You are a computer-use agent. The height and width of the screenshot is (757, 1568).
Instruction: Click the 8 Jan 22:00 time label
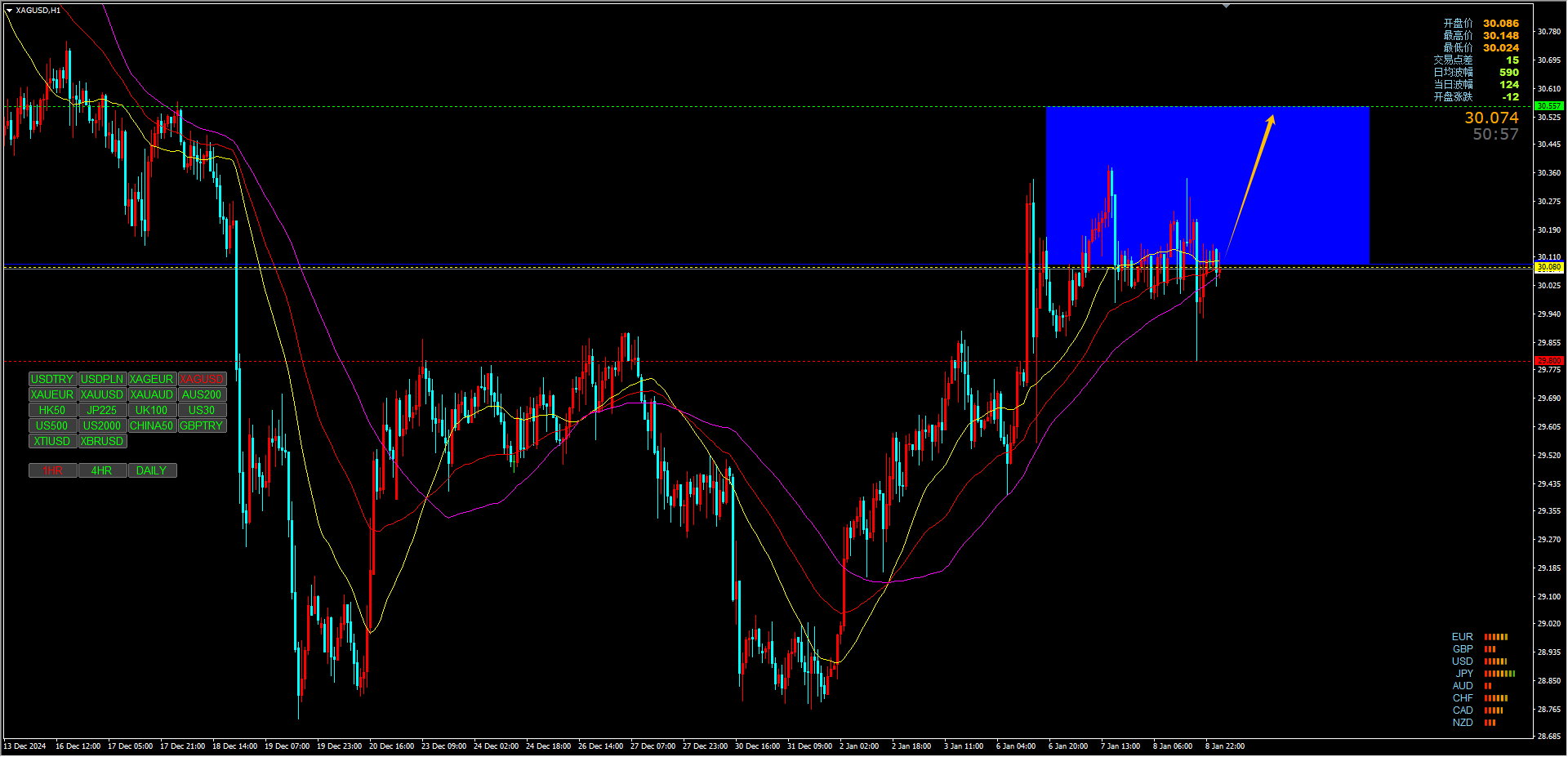(1225, 746)
